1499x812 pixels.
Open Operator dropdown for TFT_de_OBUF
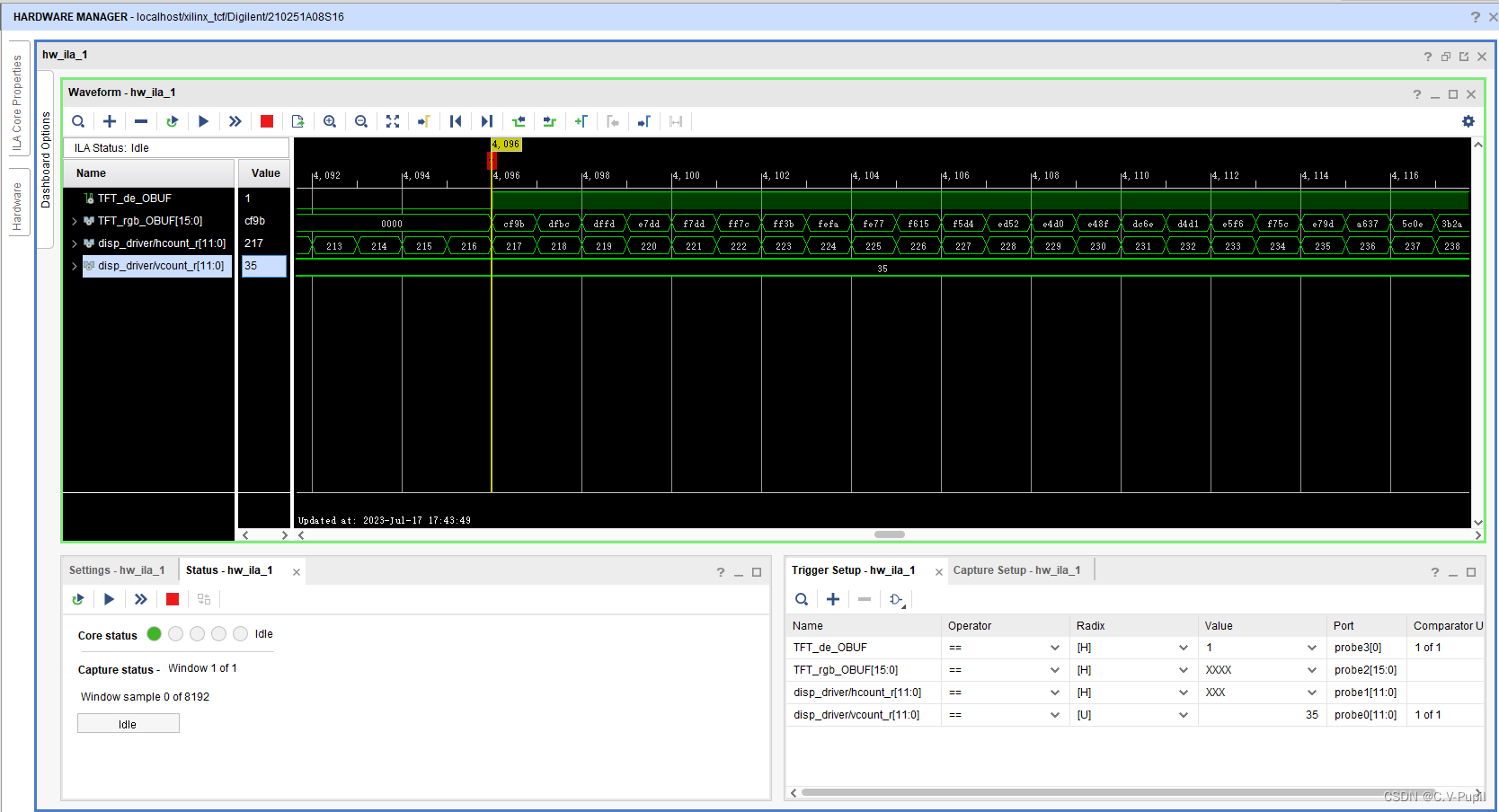(1055, 648)
